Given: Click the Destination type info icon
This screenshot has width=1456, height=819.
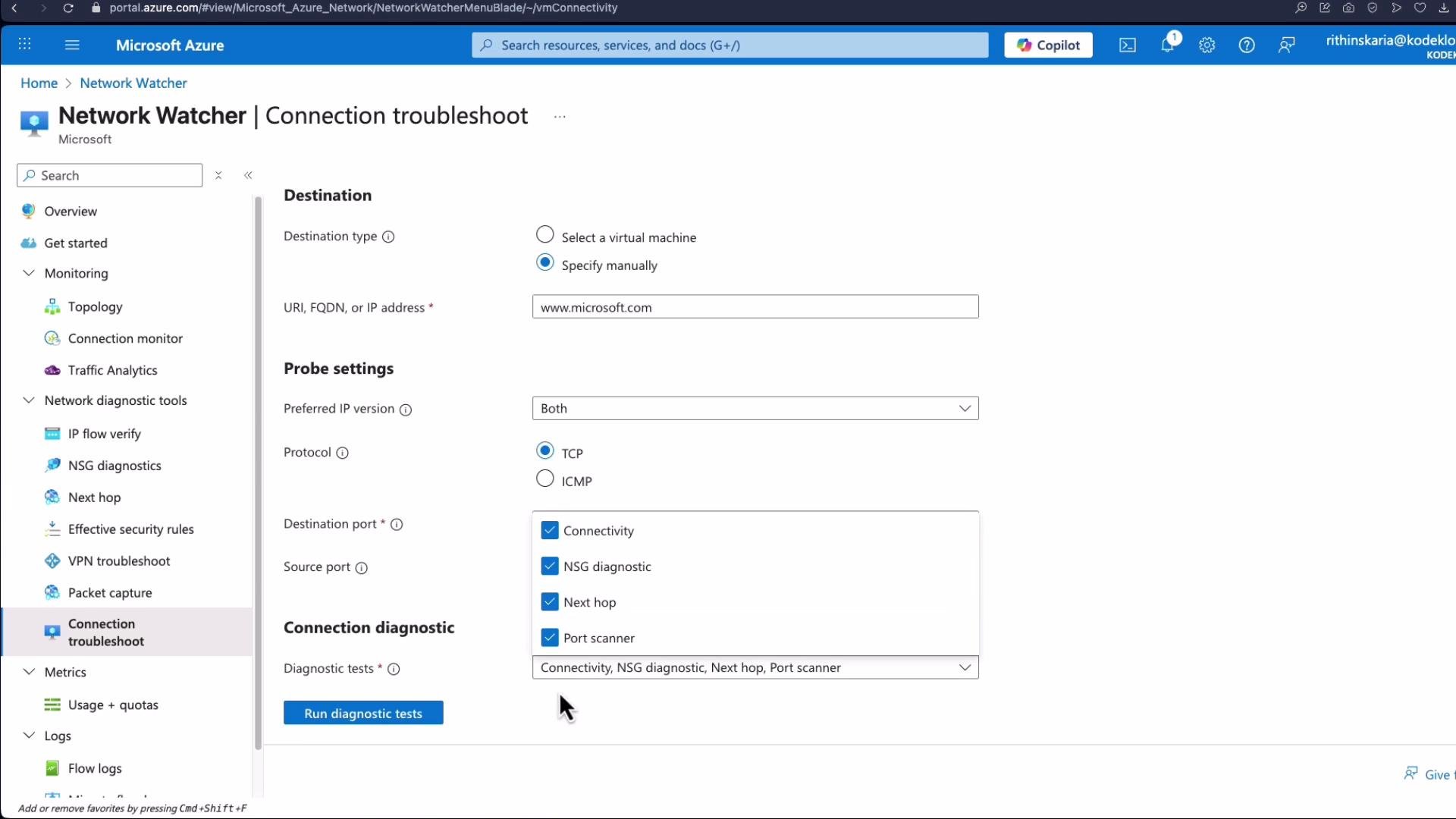Looking at the screenshot, I should coord(388,237).
